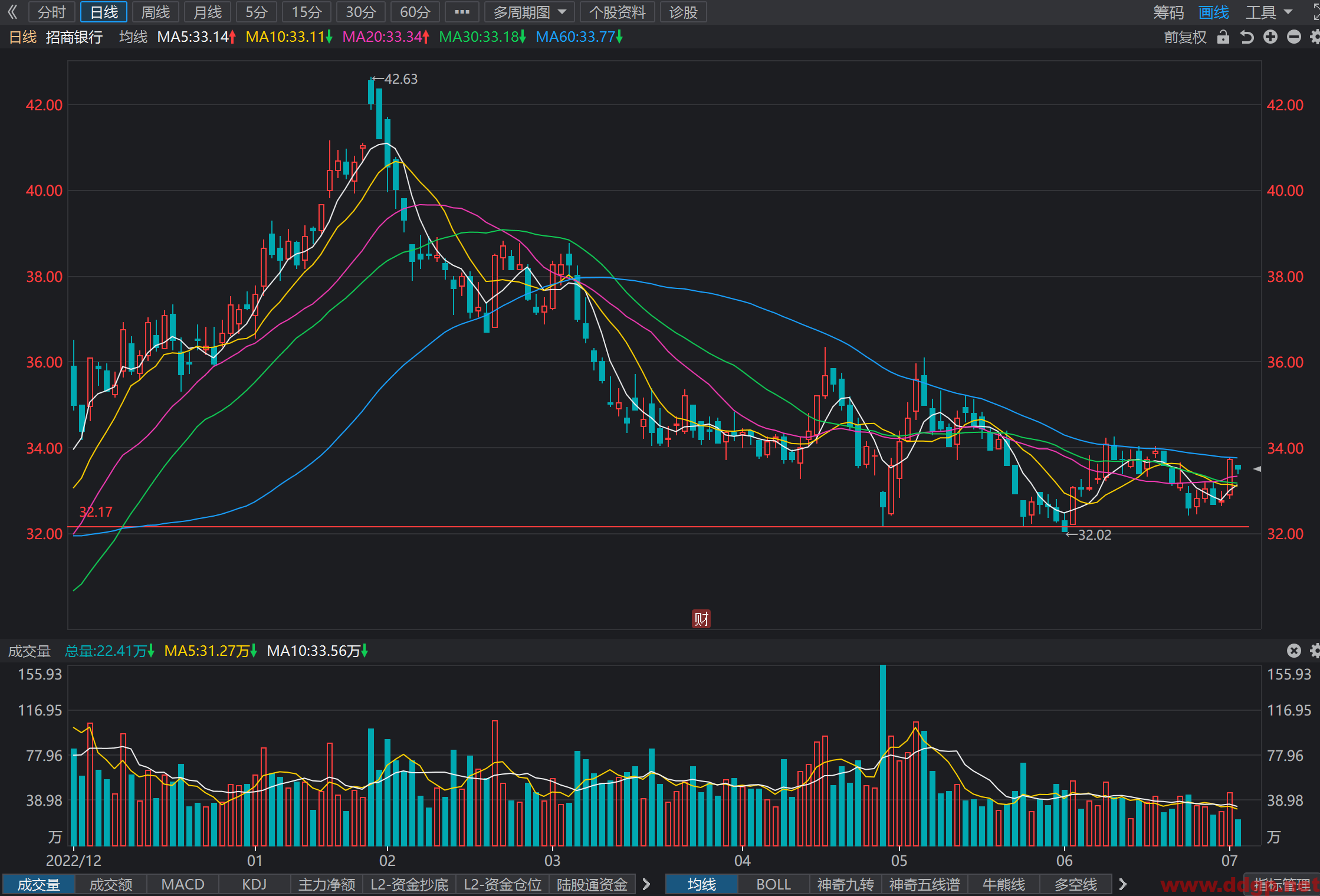Viewport: 1320px width, 896px height.
Task: Click the 财 financial event marker
Action: pos(701,619)
